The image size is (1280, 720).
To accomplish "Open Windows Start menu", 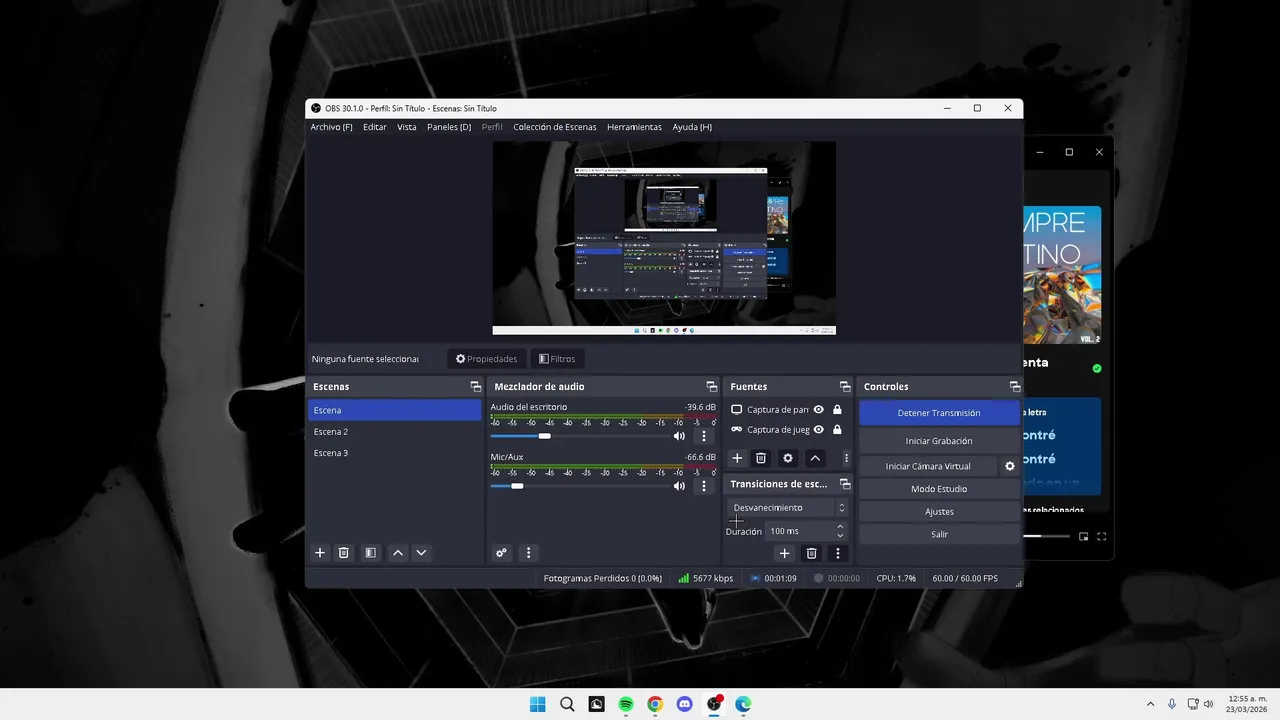I will 537,704.
